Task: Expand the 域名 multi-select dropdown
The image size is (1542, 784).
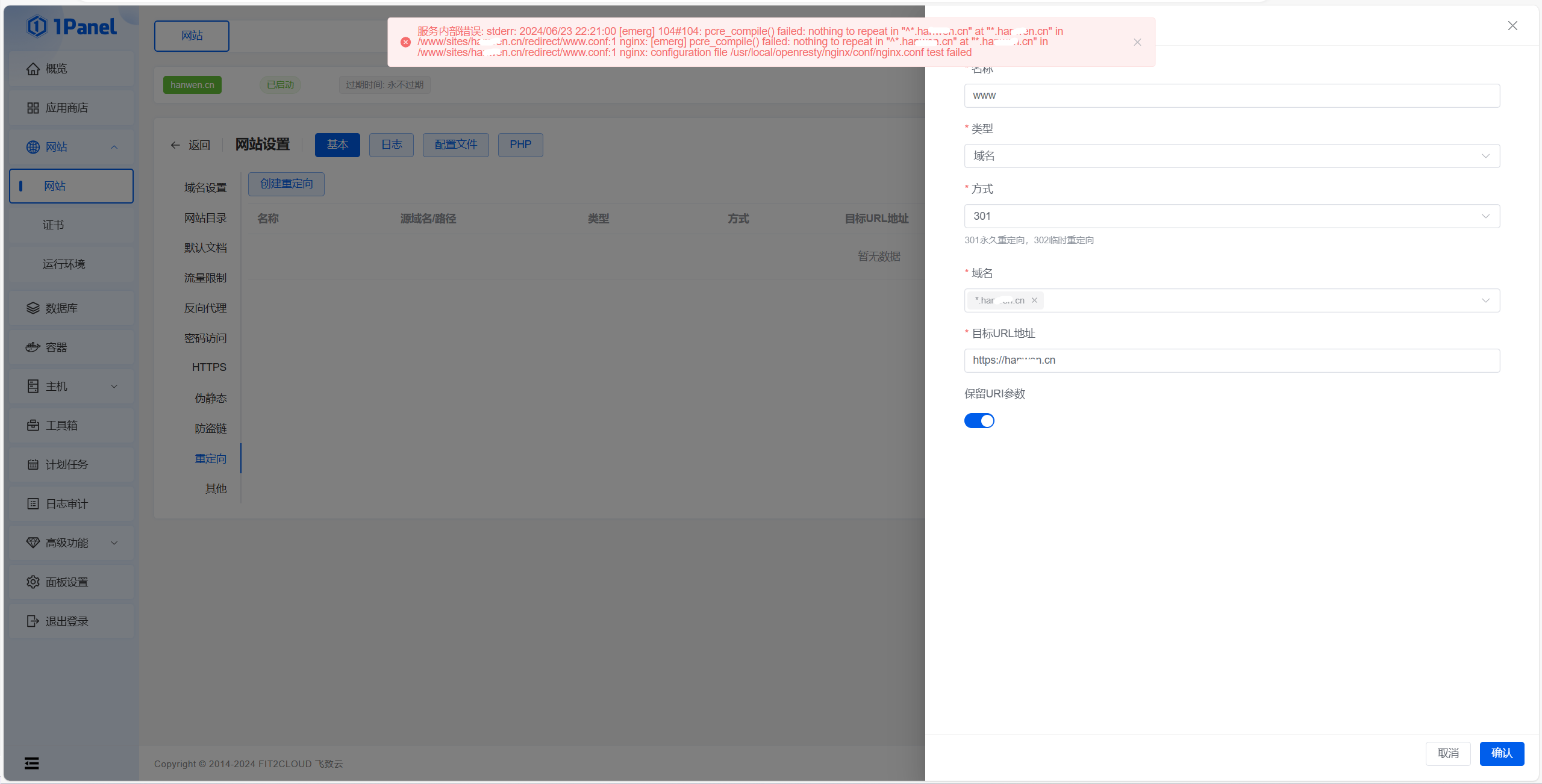Action: tap(1485, 300)
